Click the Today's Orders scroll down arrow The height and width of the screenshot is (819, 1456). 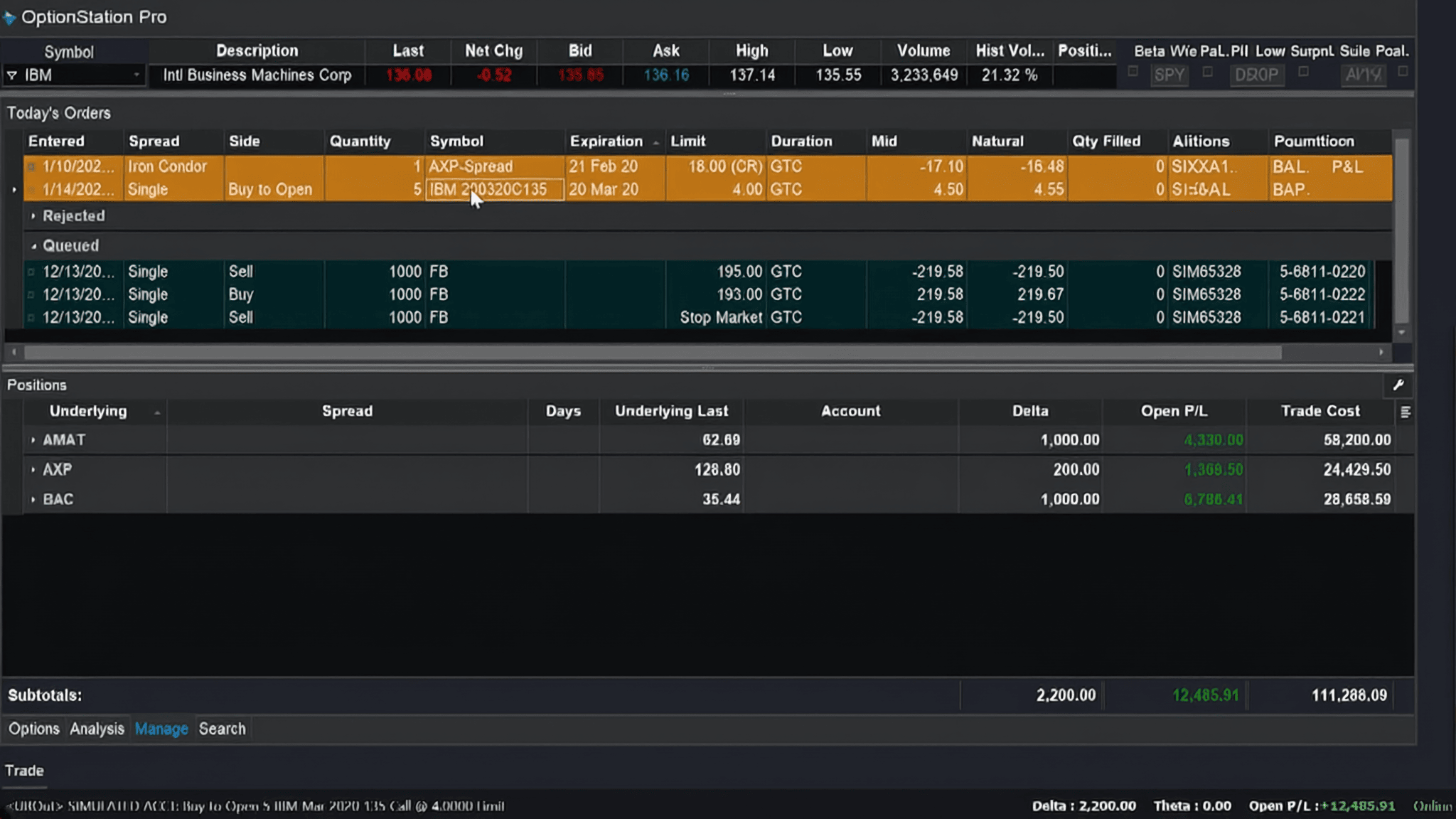(1401, 332)
